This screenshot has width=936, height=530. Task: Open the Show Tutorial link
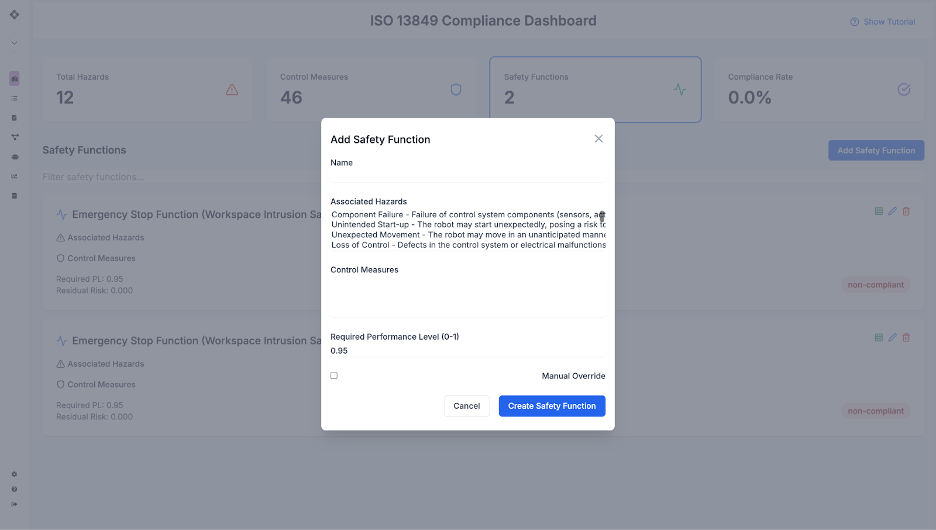pos(882,21)
